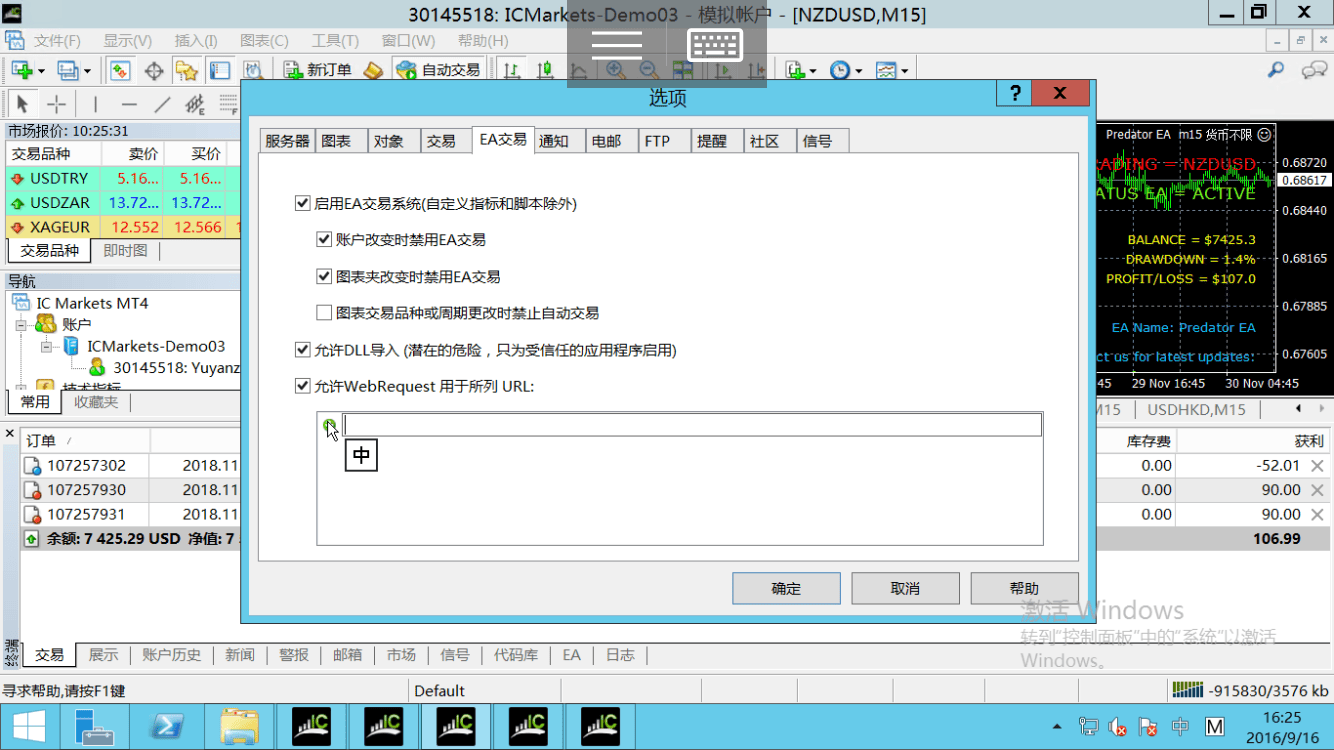Viewport: 1334px width, 750px height.
Task: Select the IC Markets MT4 tree item
Action: [x=92, y=303]
